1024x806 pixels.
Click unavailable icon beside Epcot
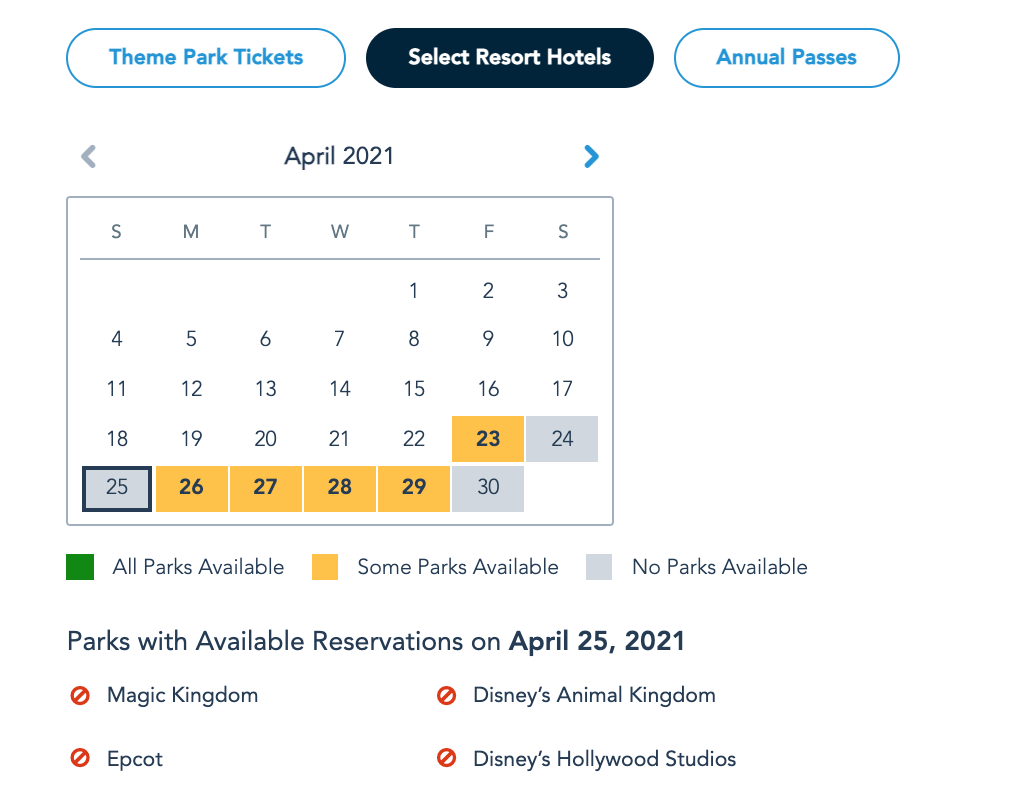pos(81,759)
